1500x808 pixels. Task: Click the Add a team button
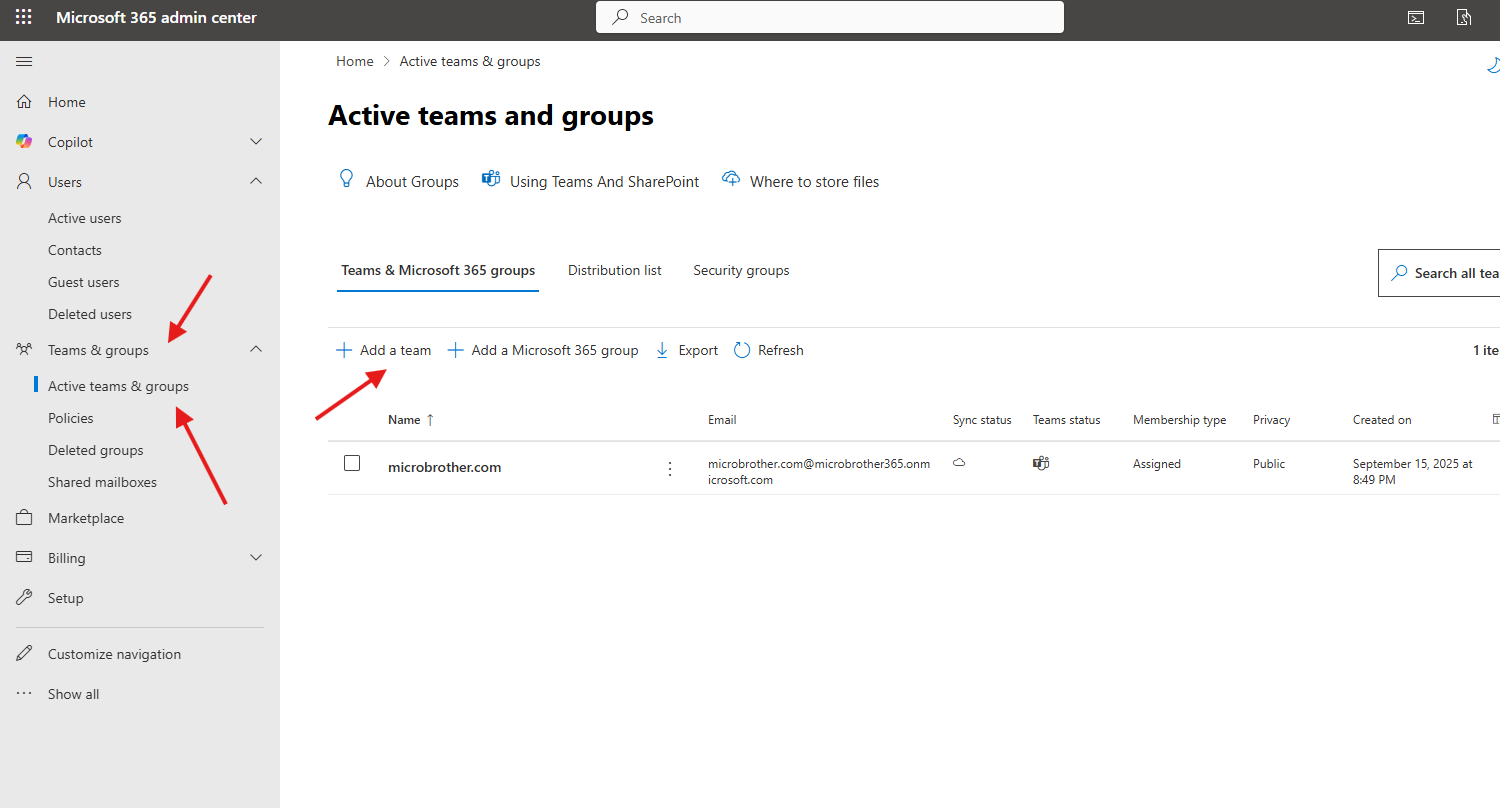click(x=384, y=350)
